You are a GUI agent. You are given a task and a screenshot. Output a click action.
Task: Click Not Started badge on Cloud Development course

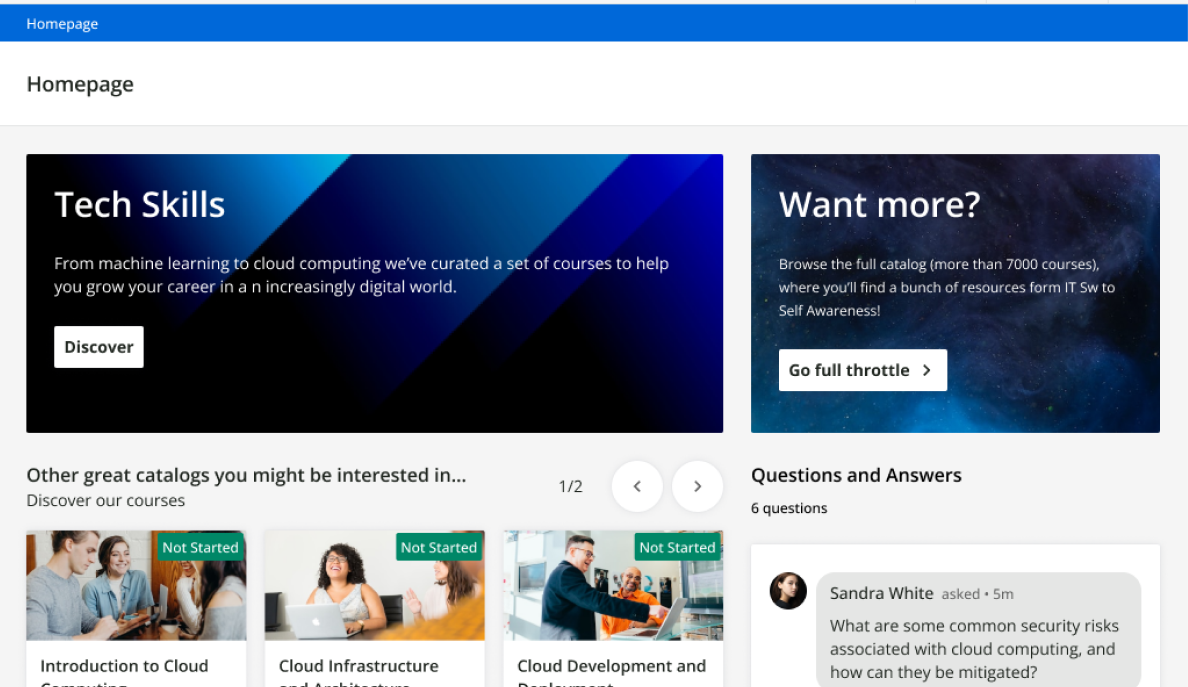coord(677,547)
